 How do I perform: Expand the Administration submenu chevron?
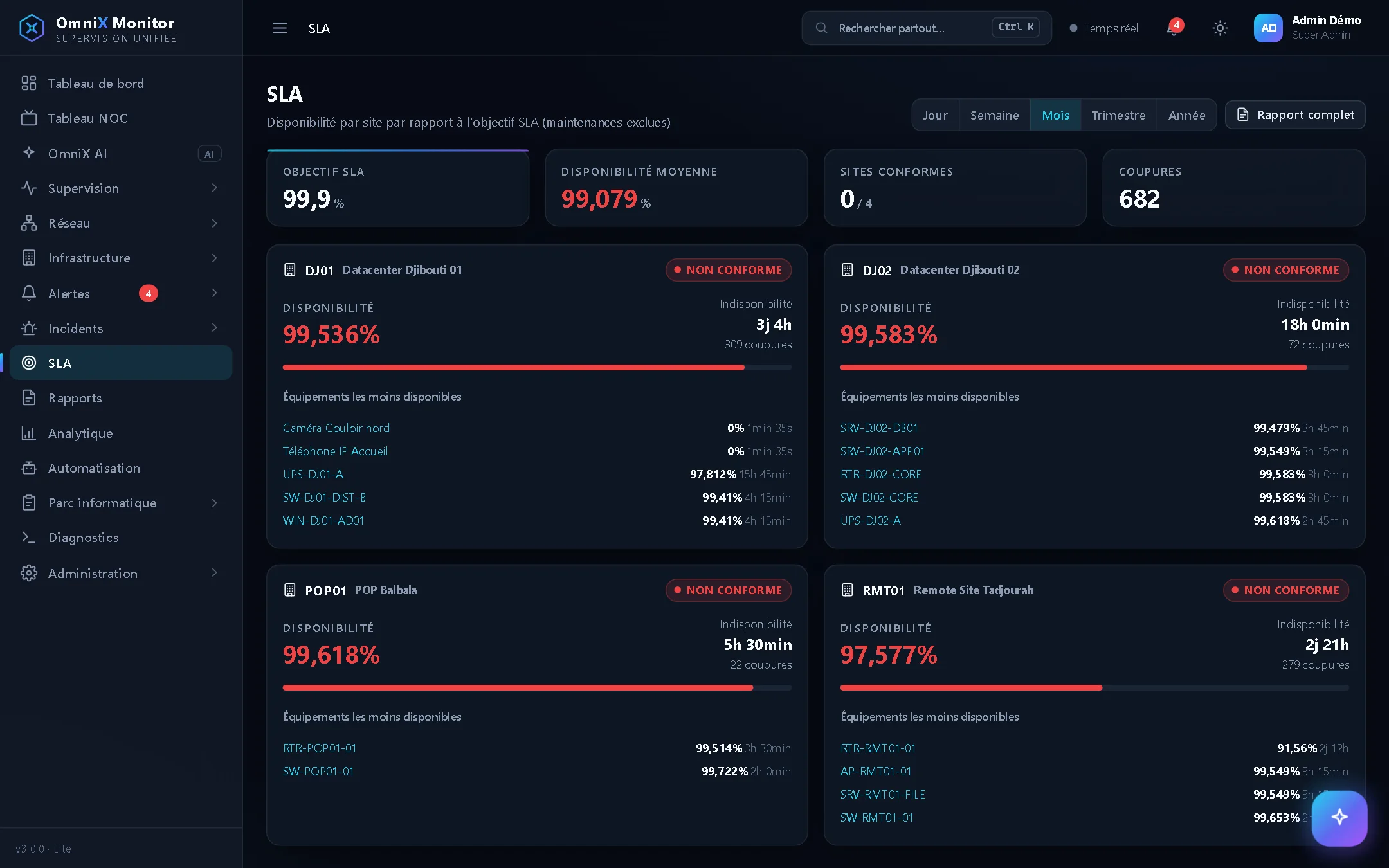215,573
